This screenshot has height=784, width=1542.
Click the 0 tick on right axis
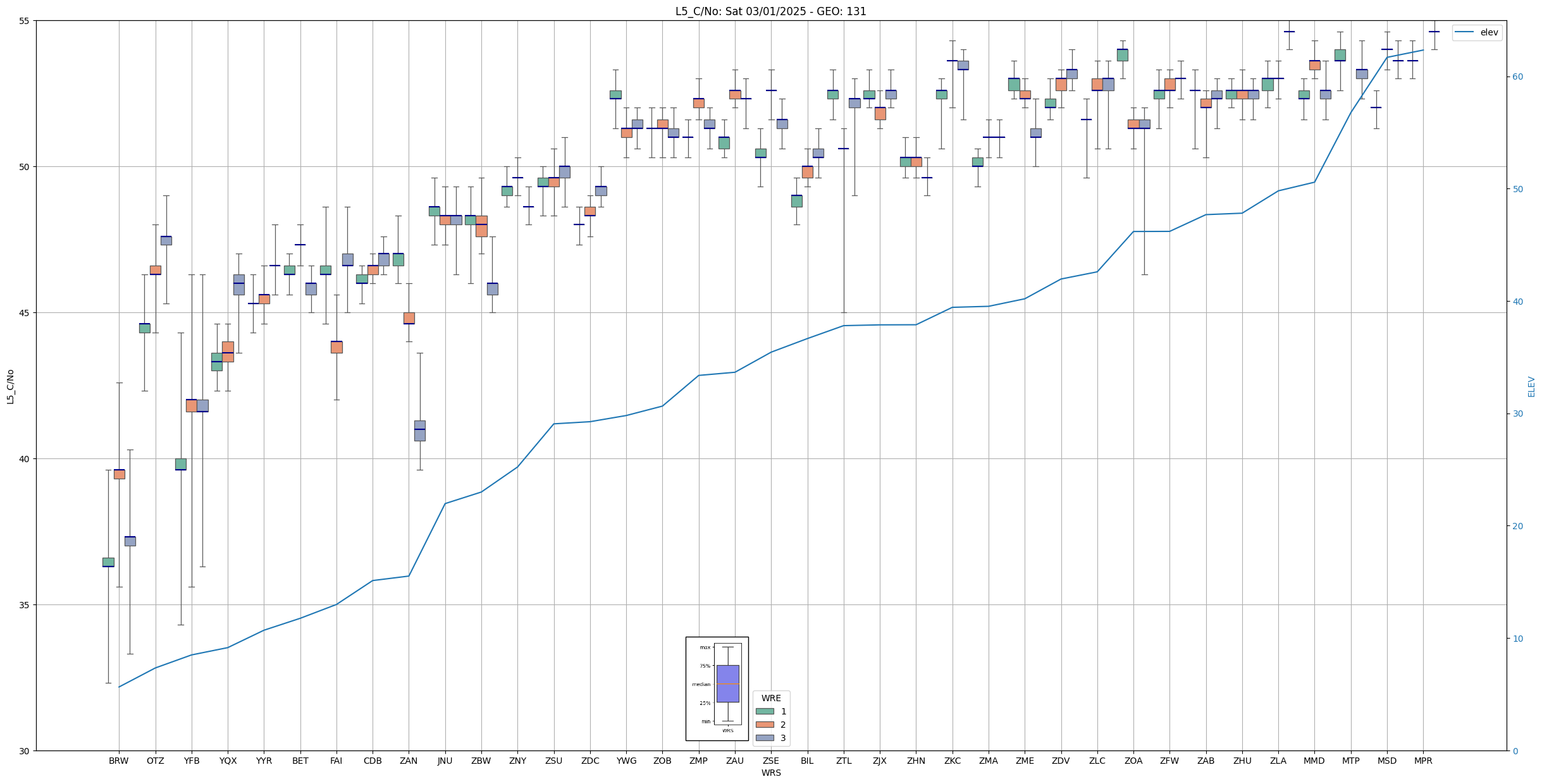pyautogui.click(x=1515, y=751)
